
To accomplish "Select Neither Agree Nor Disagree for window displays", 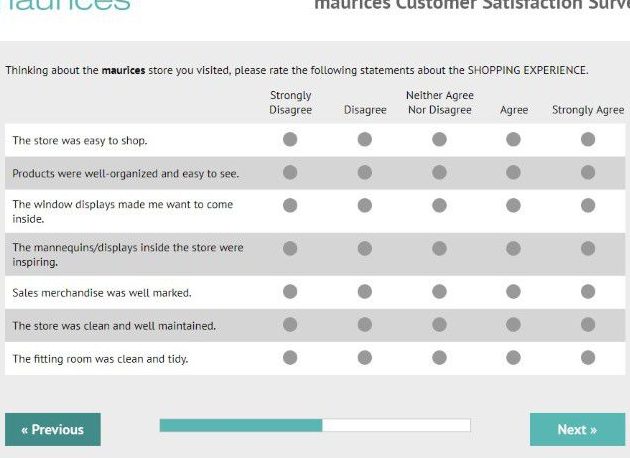I will (439, 206).
